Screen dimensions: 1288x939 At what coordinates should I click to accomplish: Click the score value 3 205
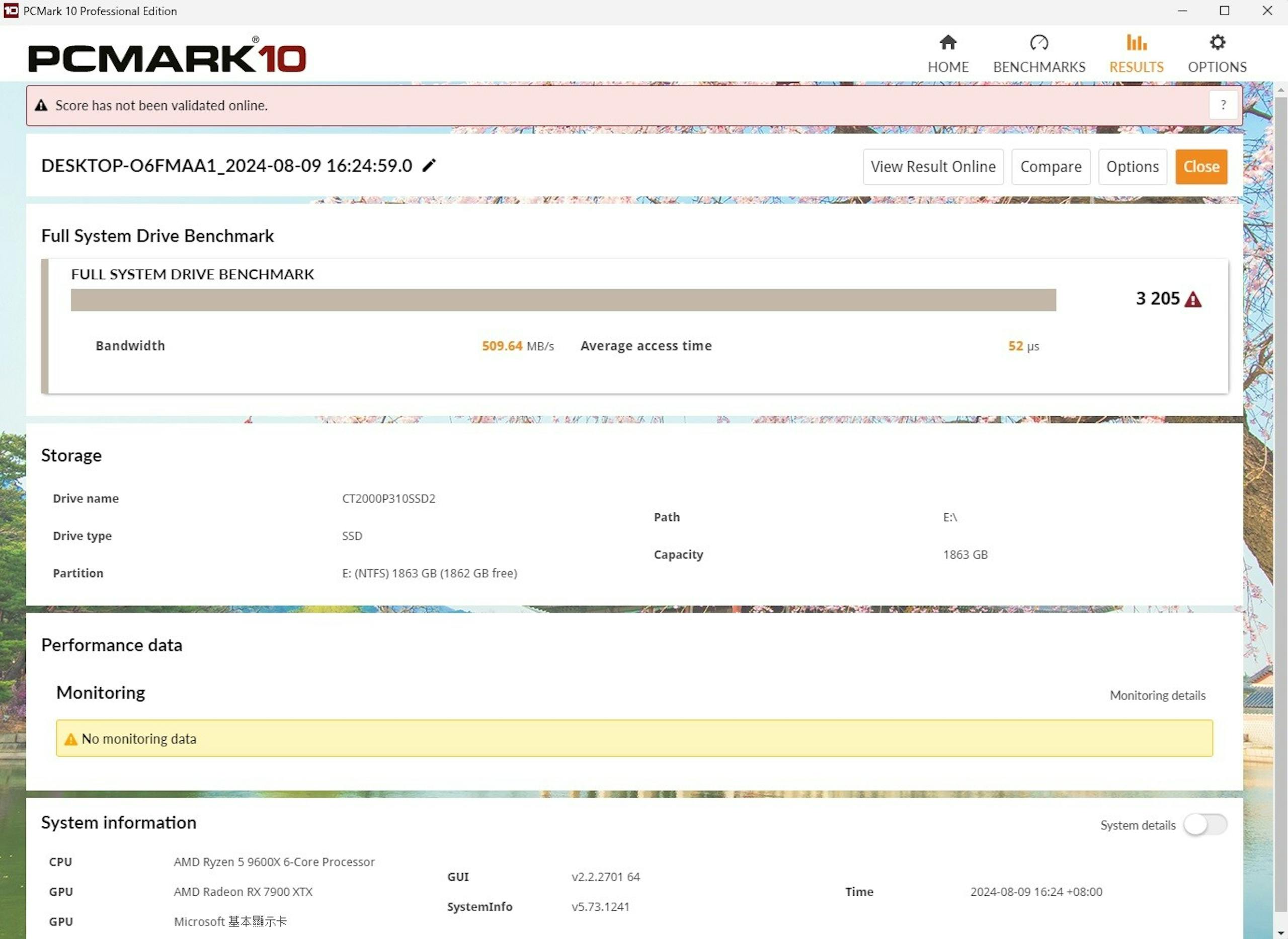1157,298
